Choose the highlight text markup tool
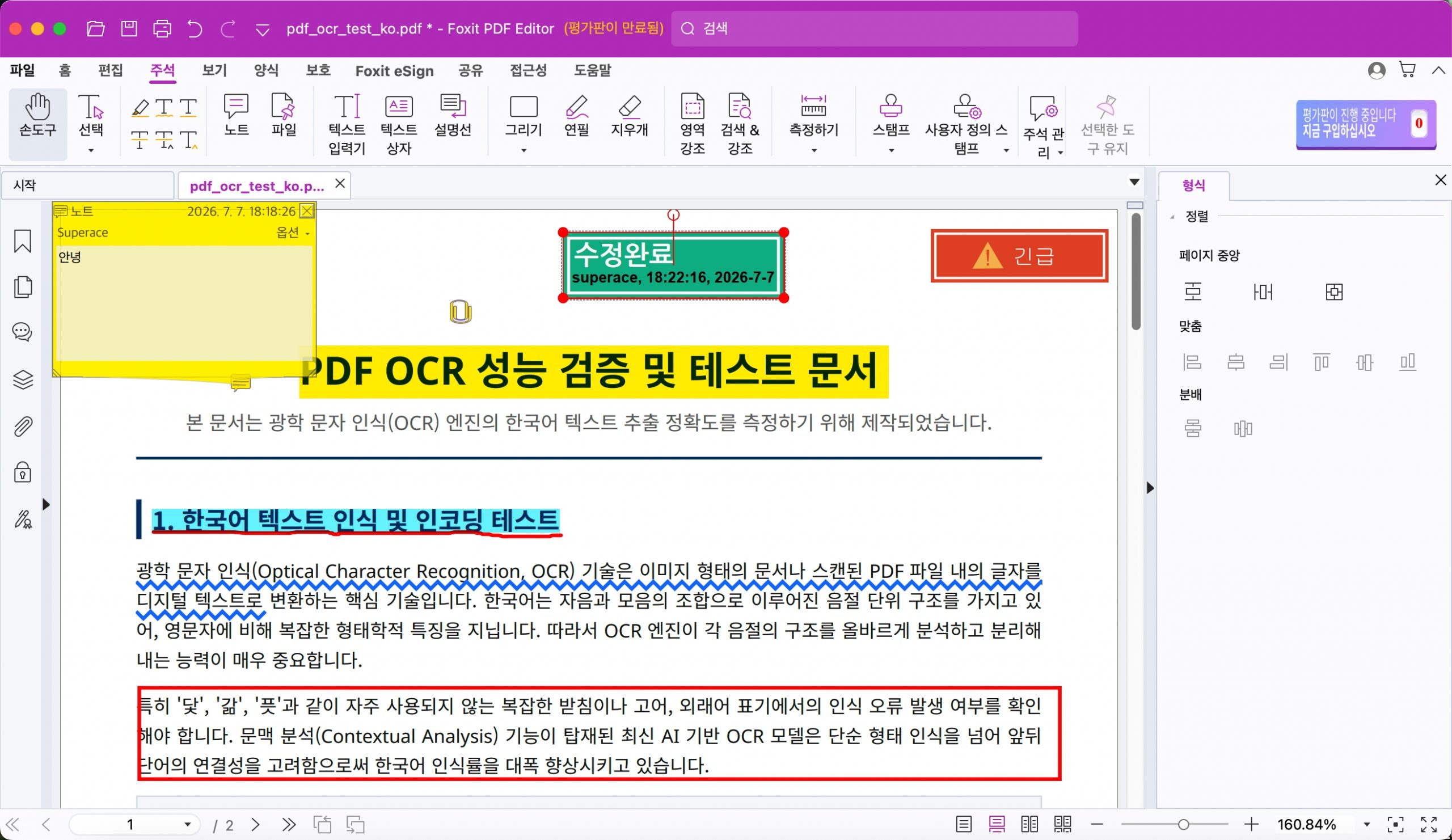This screenshot has height=840, width=1452. tap(140, 108)
